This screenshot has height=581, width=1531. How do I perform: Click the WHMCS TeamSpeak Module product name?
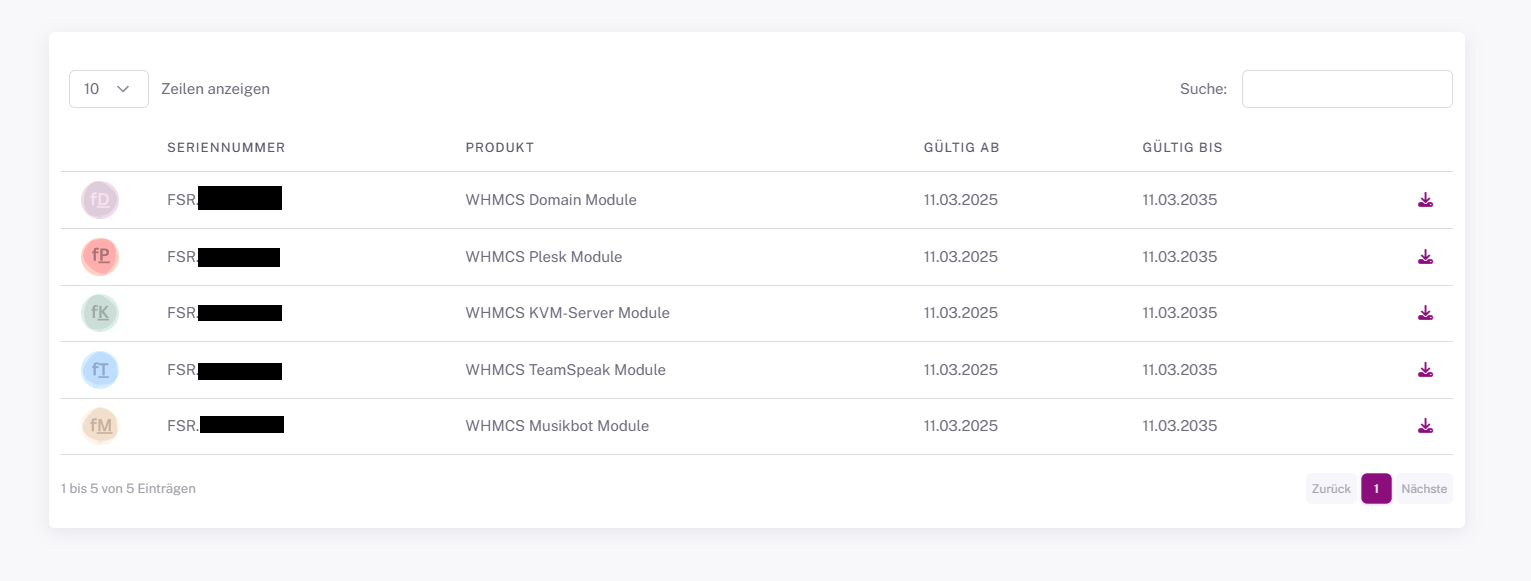[x=565, y=370]
